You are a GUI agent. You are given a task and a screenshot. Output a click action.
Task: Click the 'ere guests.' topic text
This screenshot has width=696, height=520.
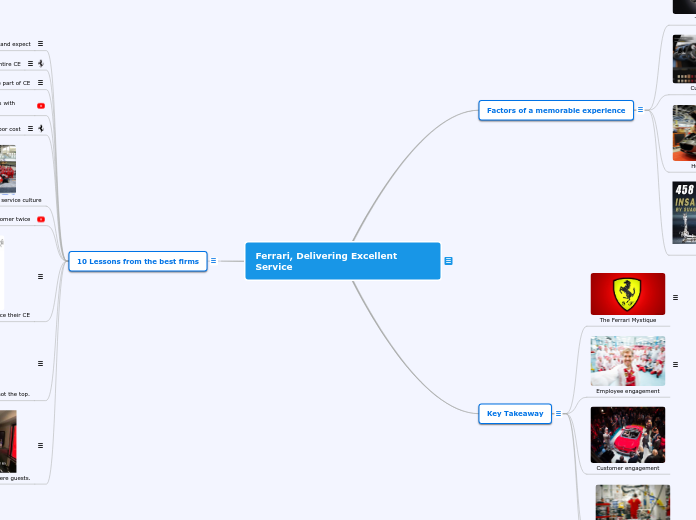coord(15,478)
